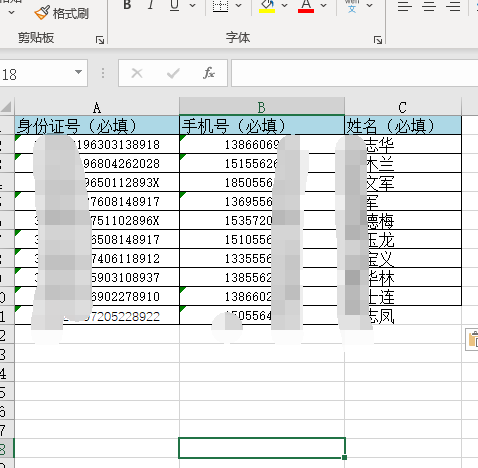Click the fill handle of the selected cell
The height and width of the screenshot is (468, 478).
click(x=344, y=457)
